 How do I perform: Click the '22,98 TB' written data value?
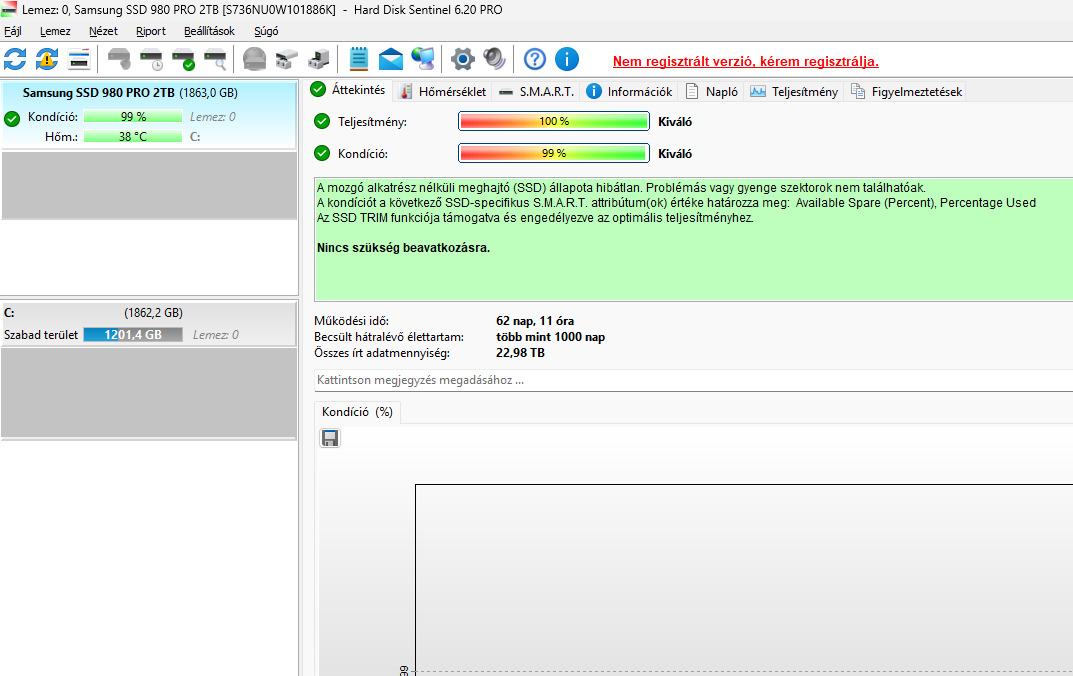pos(520,352)
